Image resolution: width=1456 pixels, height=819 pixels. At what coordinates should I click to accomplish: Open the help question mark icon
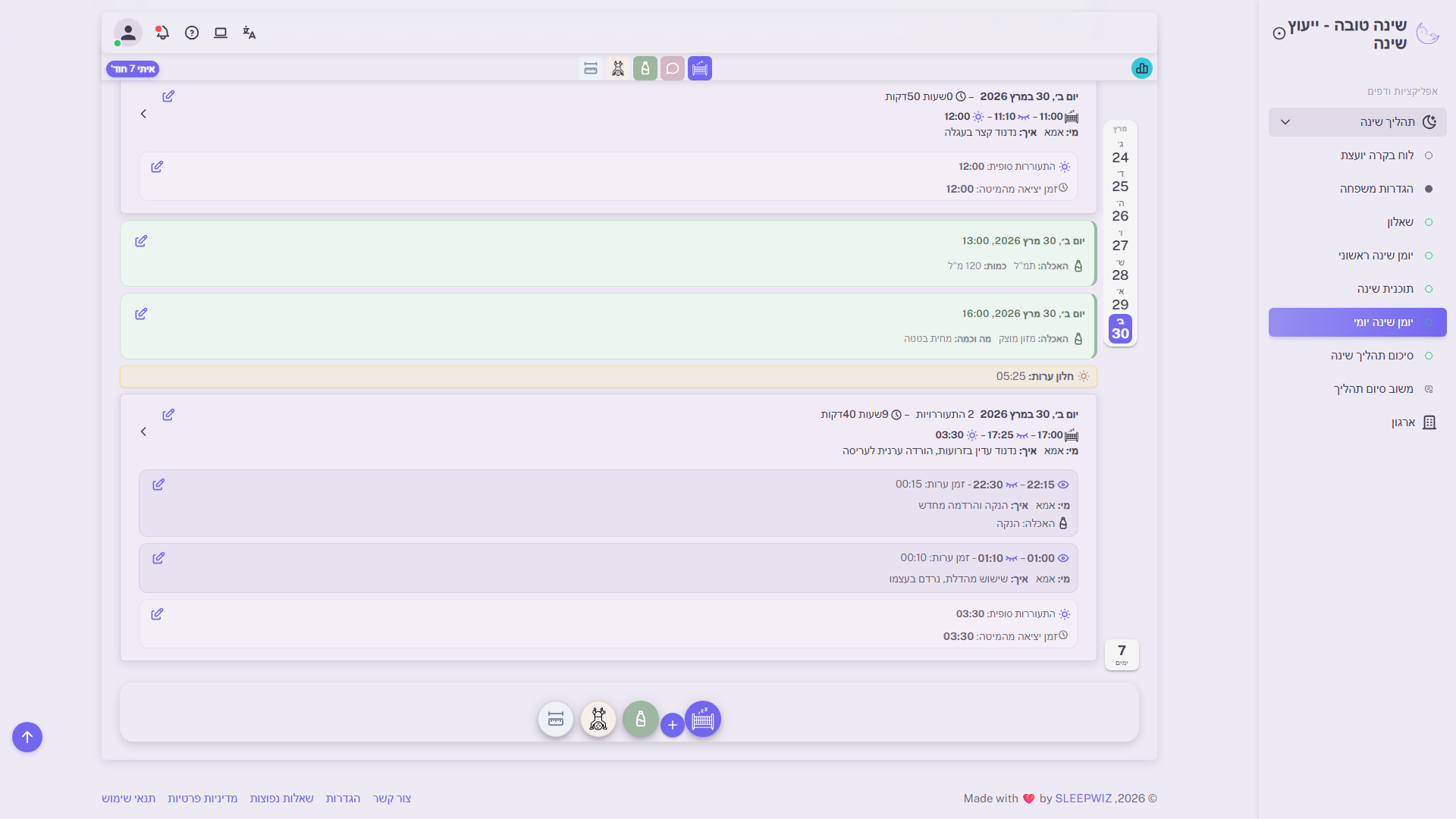(x=192, y=33)
